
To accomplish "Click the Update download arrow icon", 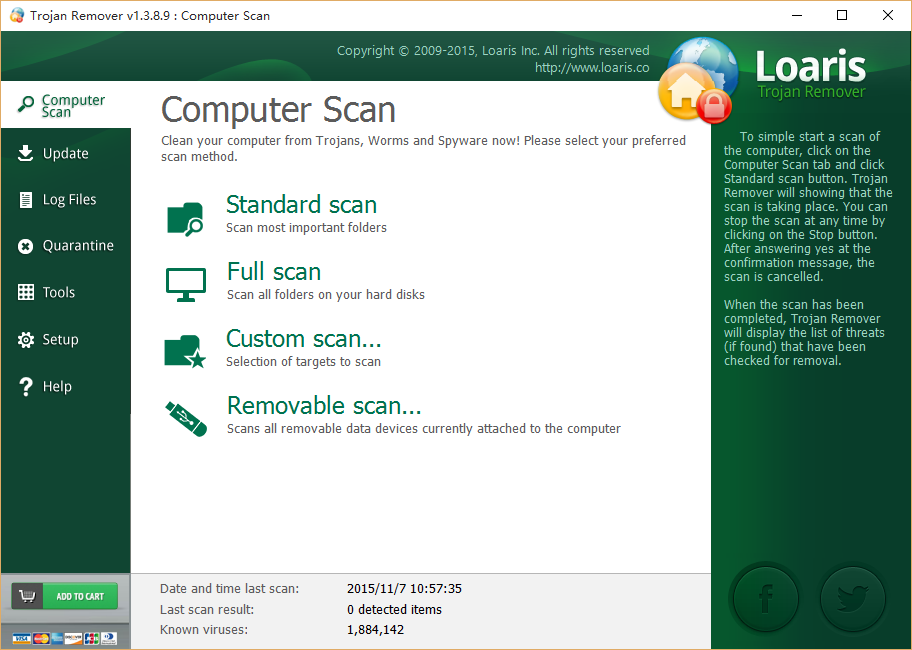I will click(25, 153).
